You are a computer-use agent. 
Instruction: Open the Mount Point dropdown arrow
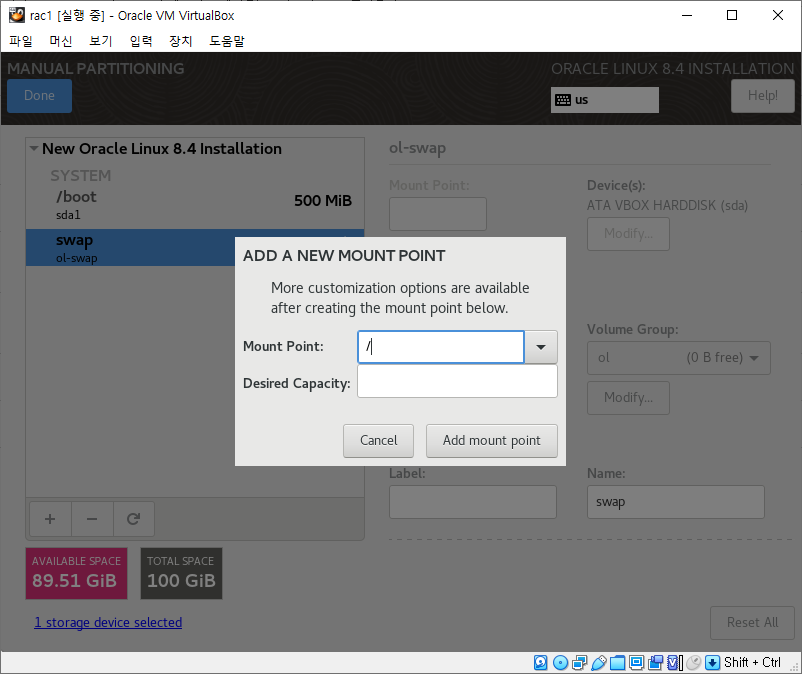click(541, 347)
